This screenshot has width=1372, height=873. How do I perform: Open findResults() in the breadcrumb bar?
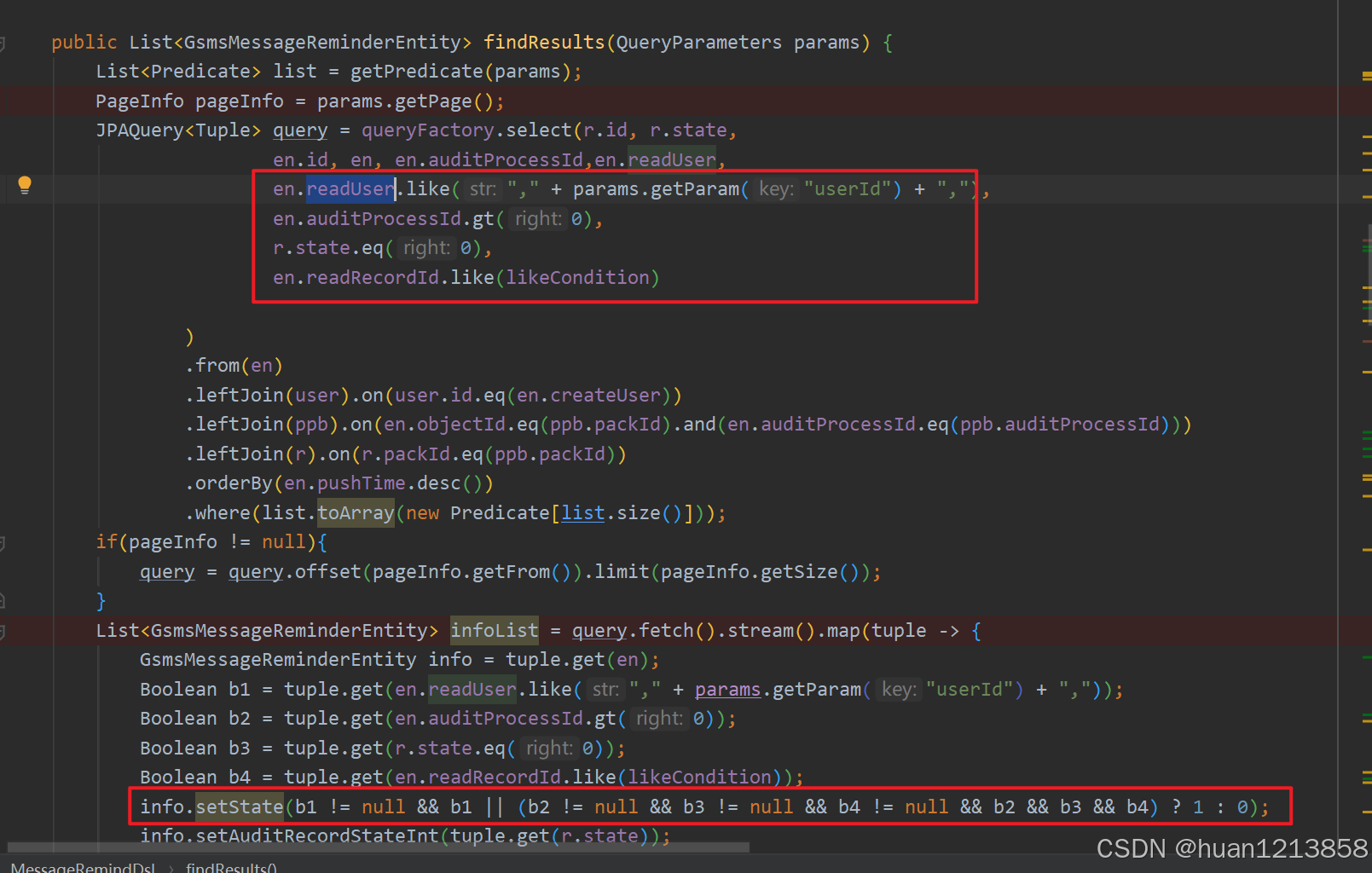pos(230,867)
